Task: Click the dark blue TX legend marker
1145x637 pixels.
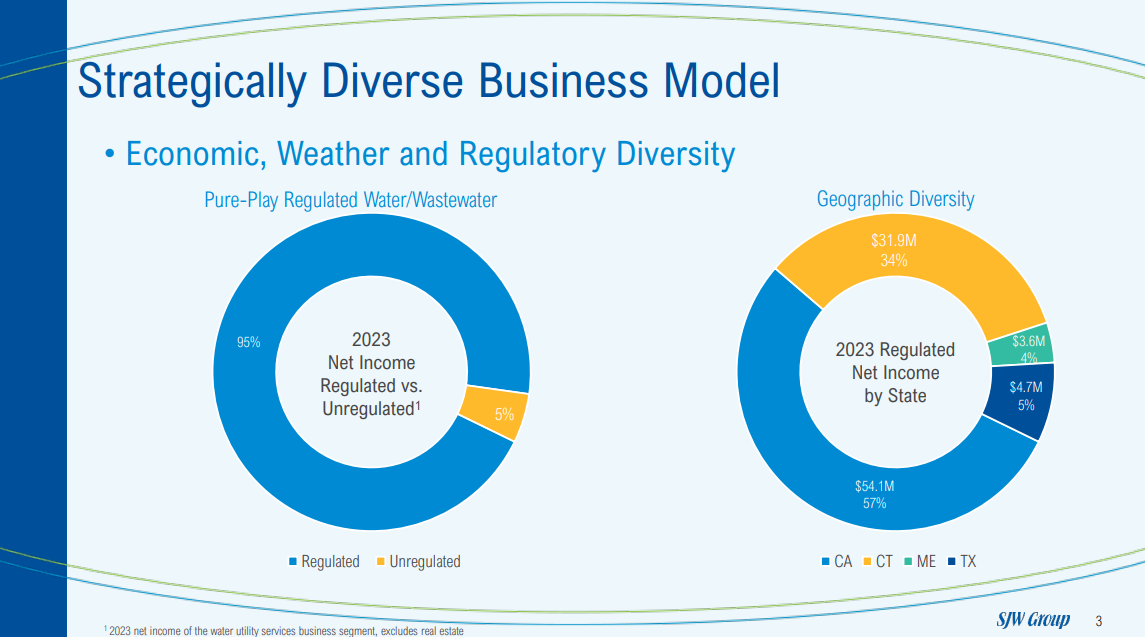Action: (951, 562)
